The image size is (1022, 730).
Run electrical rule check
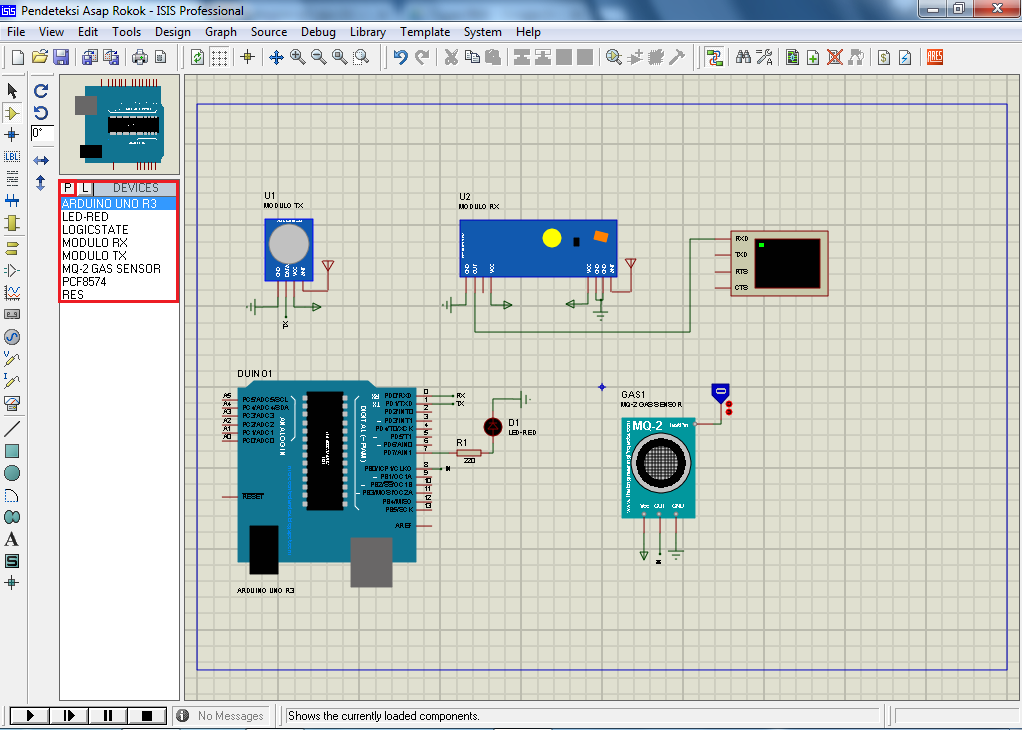(905, 57)
